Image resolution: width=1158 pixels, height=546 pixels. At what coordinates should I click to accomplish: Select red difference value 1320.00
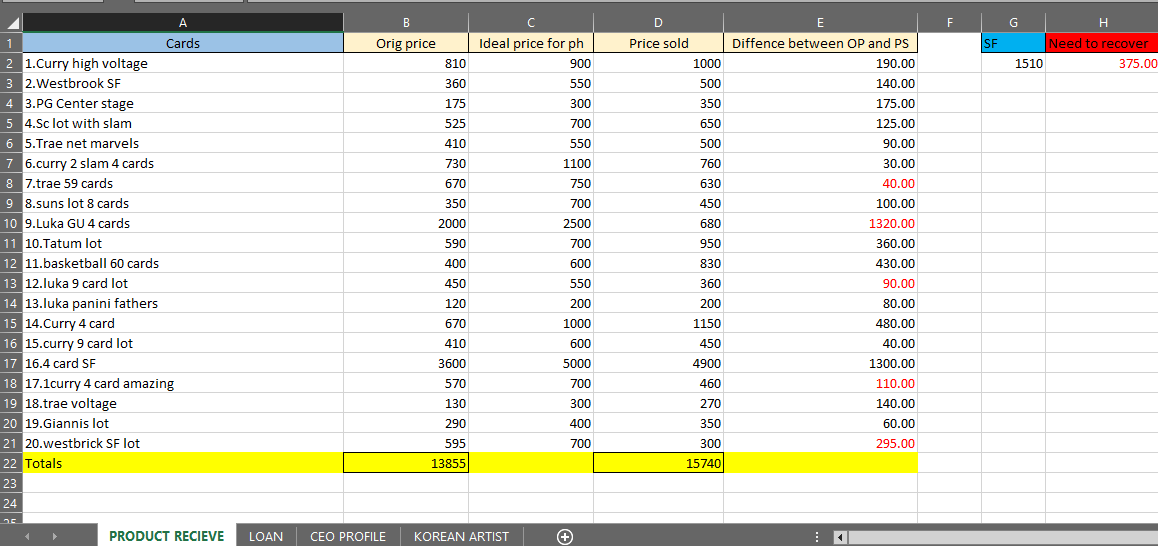pos(820,223)
